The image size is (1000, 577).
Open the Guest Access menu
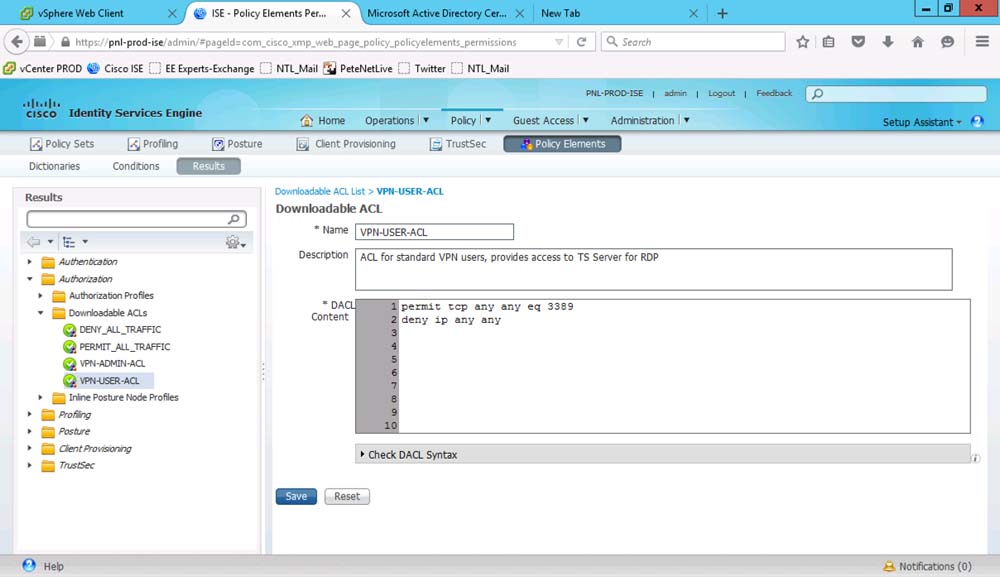pyautogui.click(x=543, y=121)
